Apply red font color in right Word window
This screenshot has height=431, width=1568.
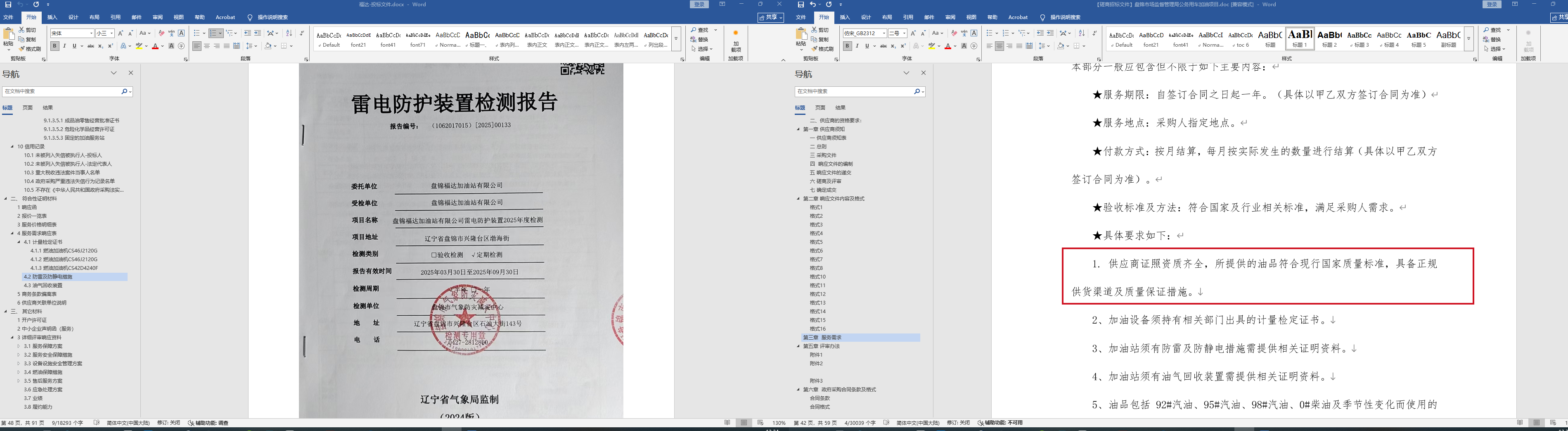[x=948, y=46]
